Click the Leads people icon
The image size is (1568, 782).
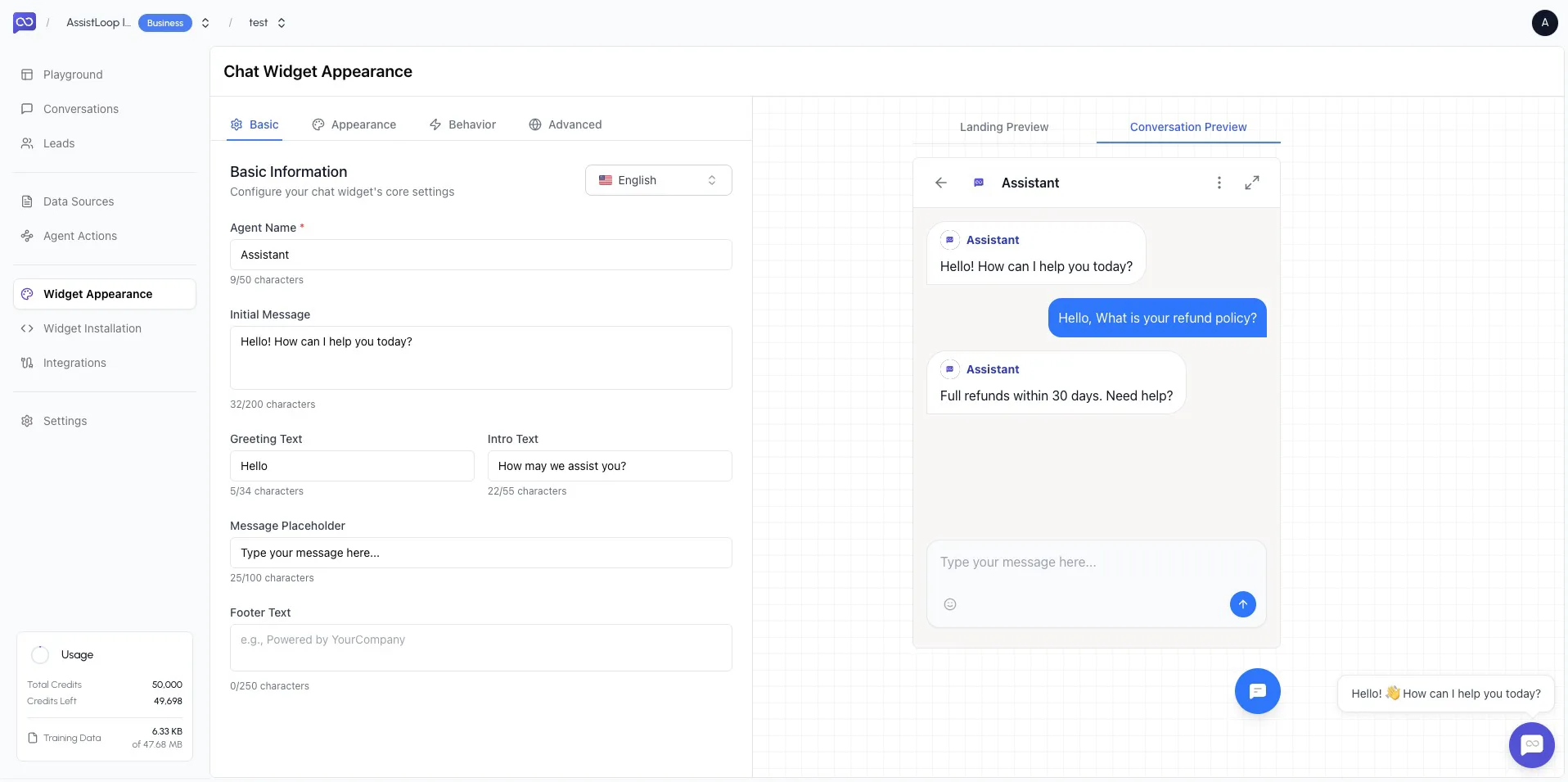pos(27,143)
